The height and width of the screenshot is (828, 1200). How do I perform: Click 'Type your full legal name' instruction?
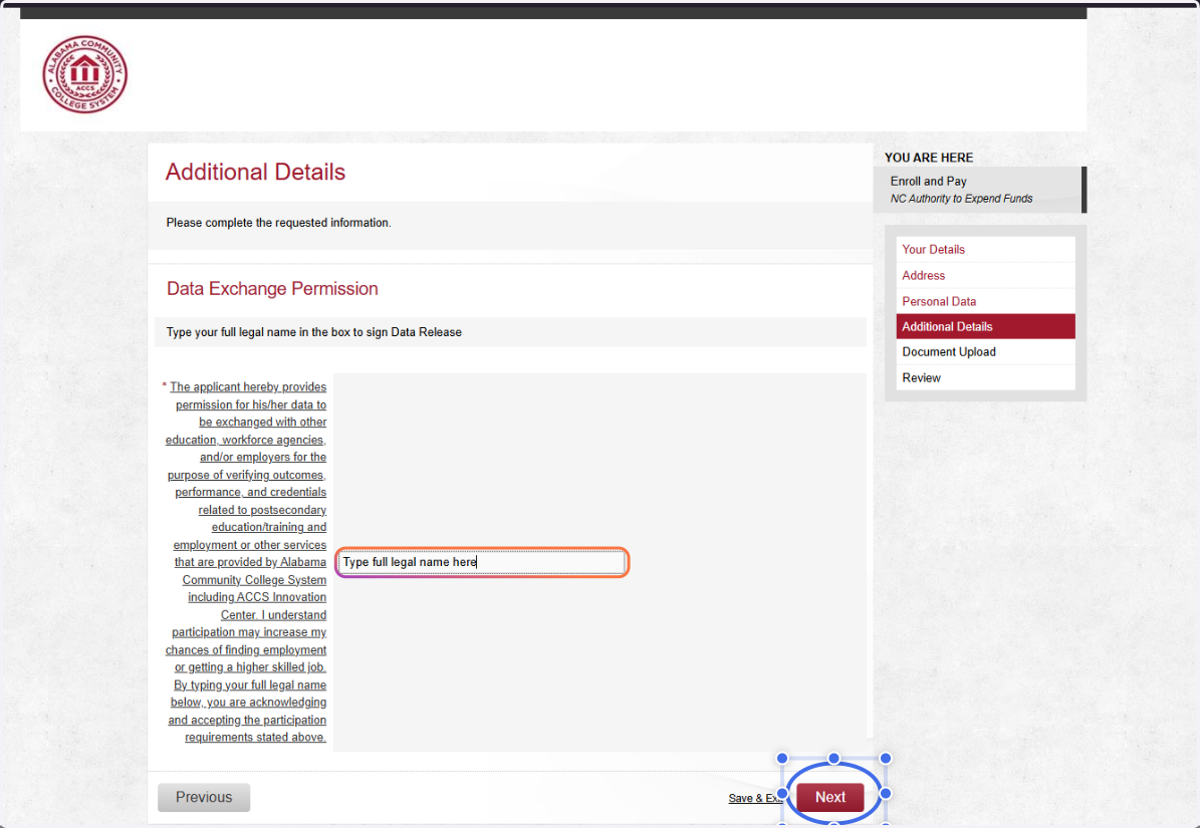(x=314, y=332)
